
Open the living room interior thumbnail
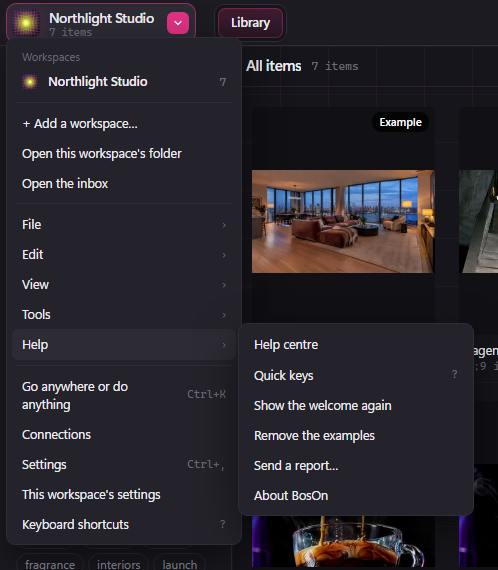coord(343,221)
